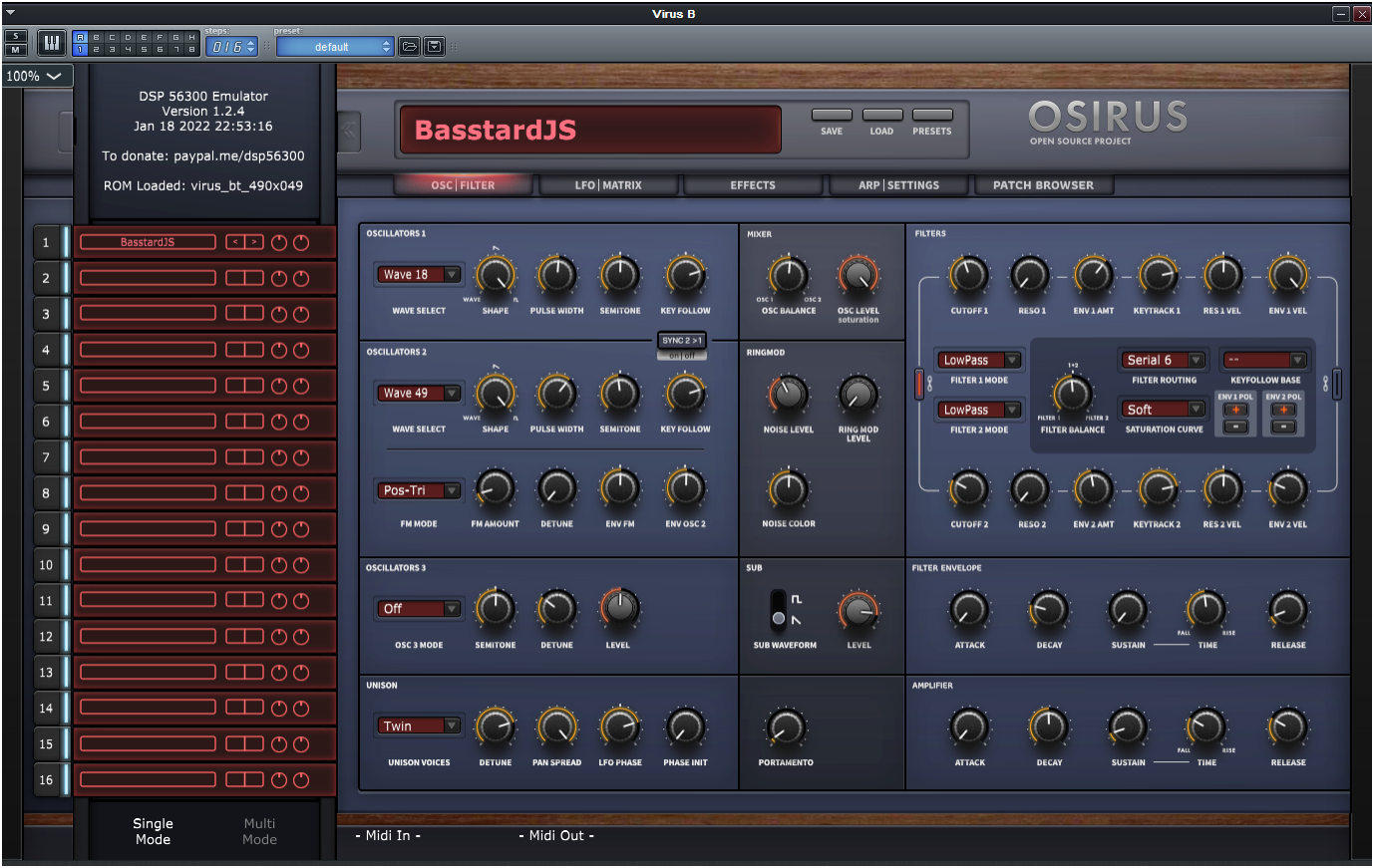Click the Filter Balance knob
The height and width of the screenshot is (868, 1374).
[x=1072, y=394]
